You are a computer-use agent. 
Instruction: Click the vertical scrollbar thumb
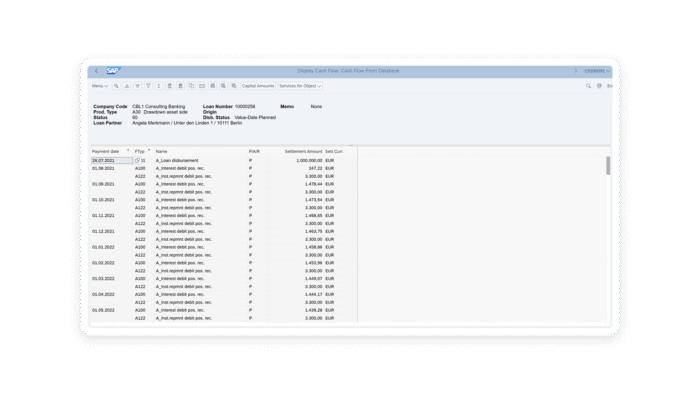click(x=608, y=166)
